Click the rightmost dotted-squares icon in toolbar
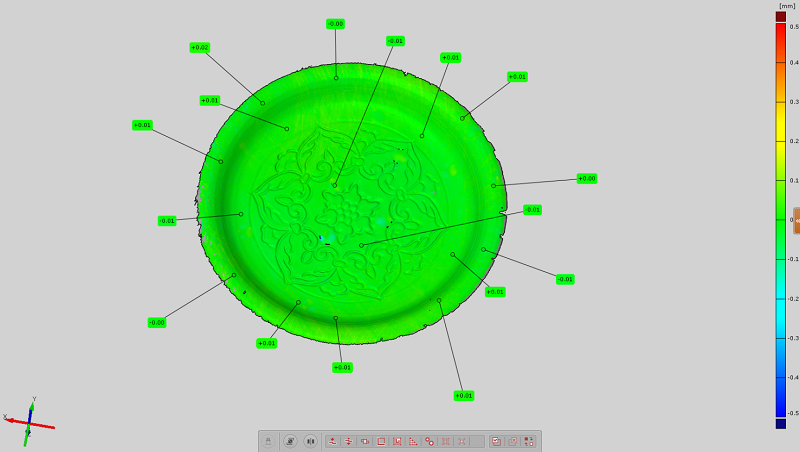Image resolution: width=800 pixels, height=452 pixels. [x=529, y=441]
